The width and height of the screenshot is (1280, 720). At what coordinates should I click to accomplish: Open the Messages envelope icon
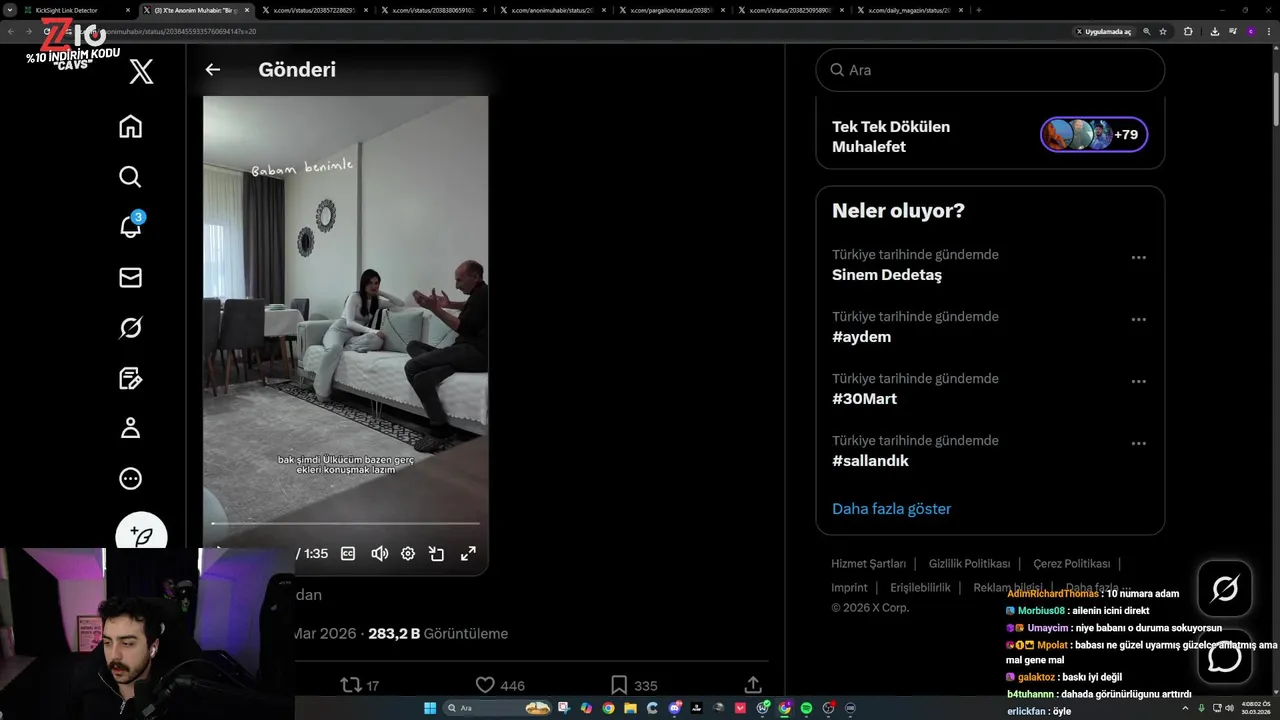[130, 278]
